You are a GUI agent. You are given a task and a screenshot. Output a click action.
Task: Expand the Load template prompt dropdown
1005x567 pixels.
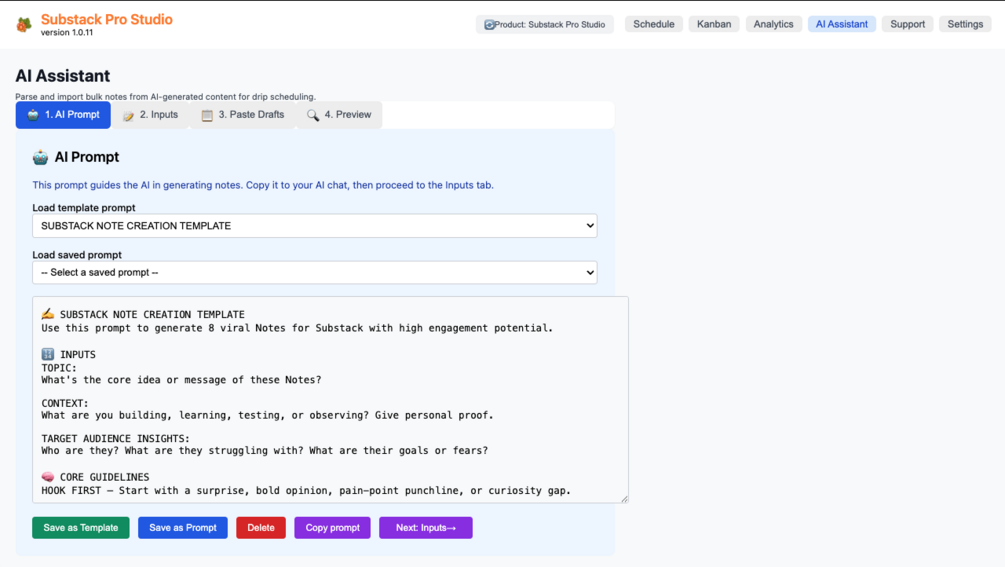point(314,226)
